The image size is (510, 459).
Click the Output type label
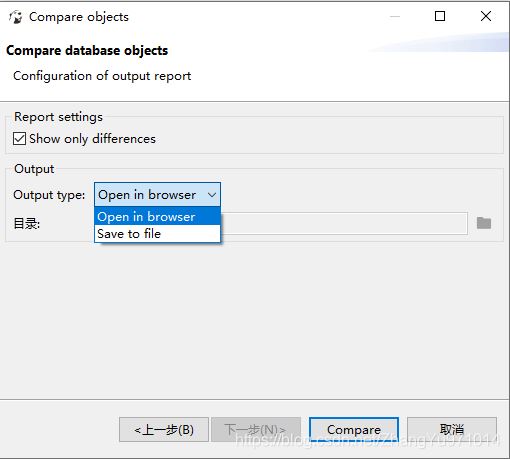click(x=49, y=195)
